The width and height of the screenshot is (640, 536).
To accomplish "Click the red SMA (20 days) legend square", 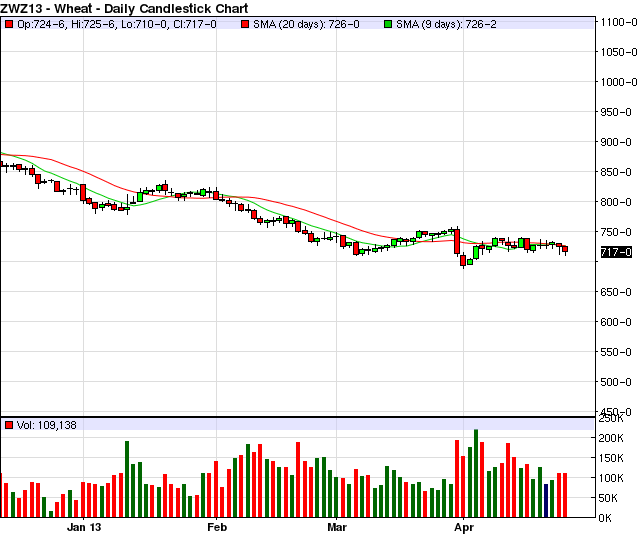I will tap(245, 24).
